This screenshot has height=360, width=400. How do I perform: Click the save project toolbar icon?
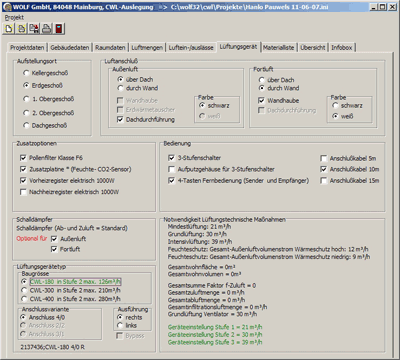(x=34, y=29)
